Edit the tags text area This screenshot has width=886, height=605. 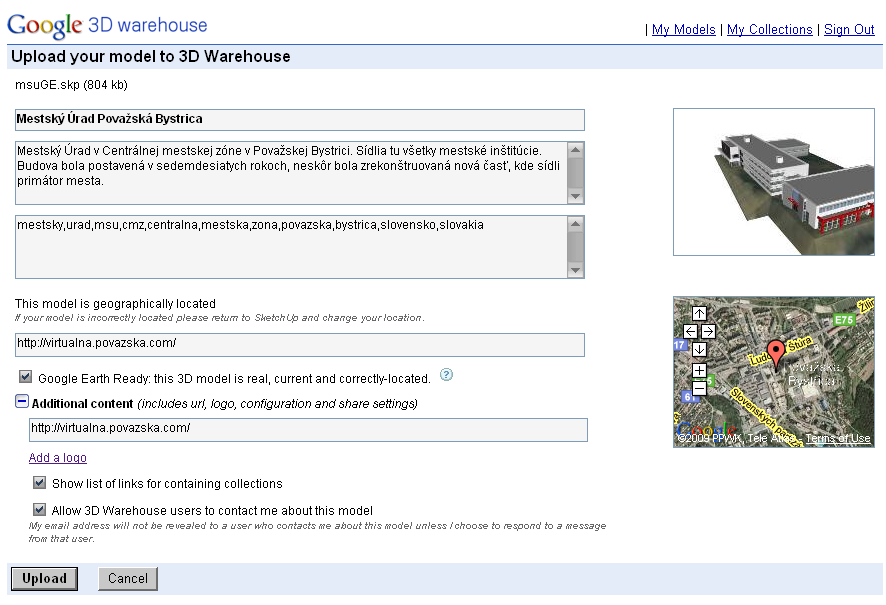click(291, 247)
